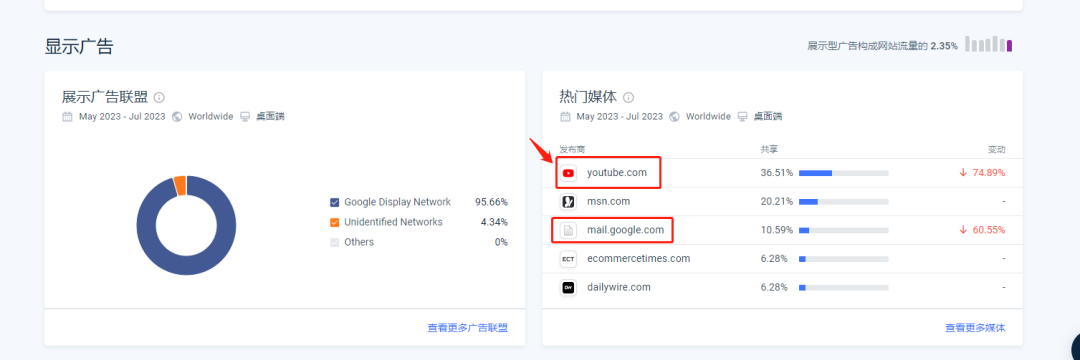Click the Others 0% legend value
This screenshot has height=360, width=1080.
[501, 242]
